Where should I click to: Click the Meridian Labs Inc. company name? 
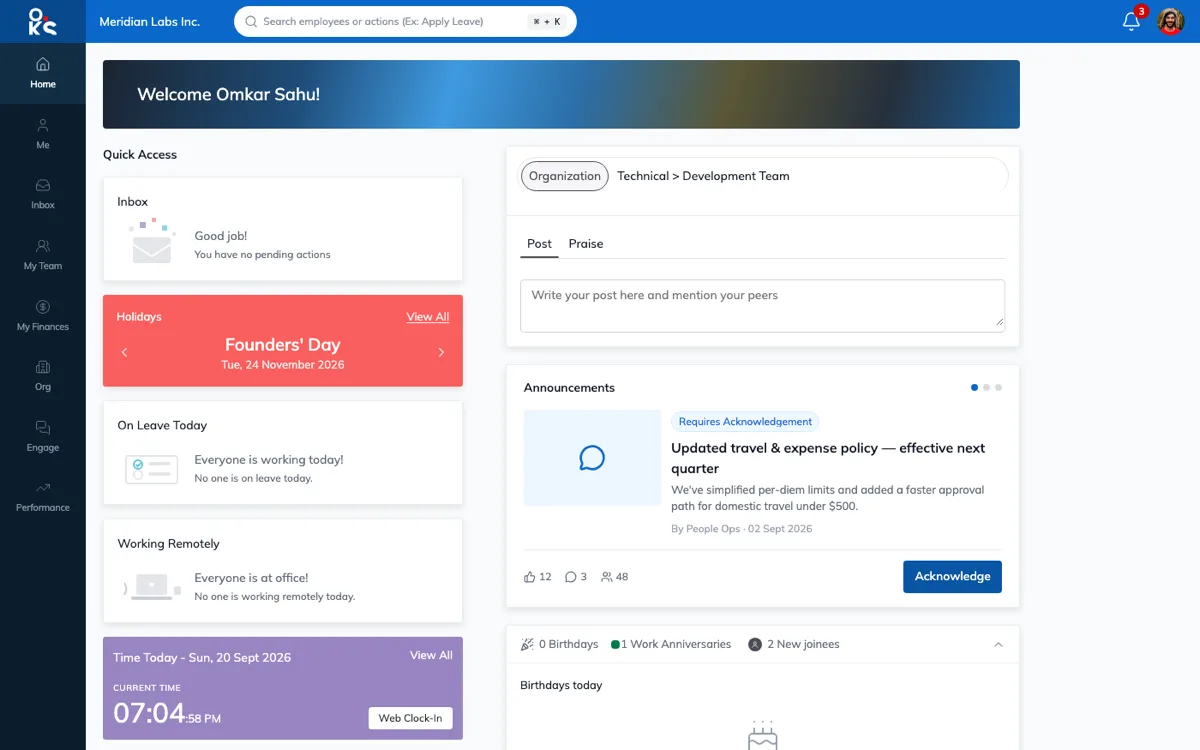coord(150,21)
